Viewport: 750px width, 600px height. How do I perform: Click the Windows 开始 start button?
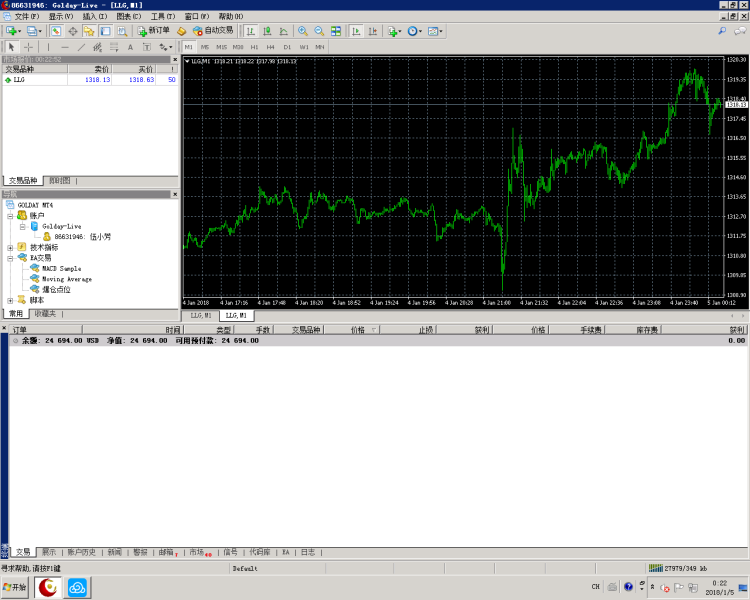tap(15, 587)
